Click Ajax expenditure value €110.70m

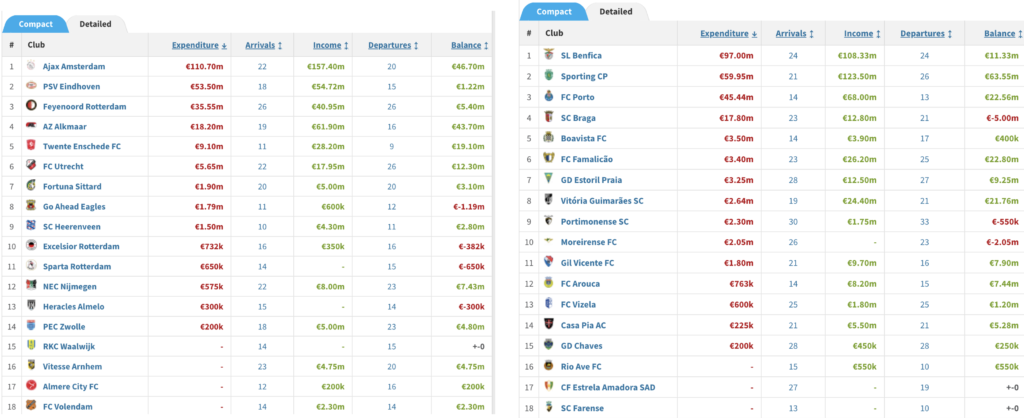pyautogui.click(x=206, y=66)
